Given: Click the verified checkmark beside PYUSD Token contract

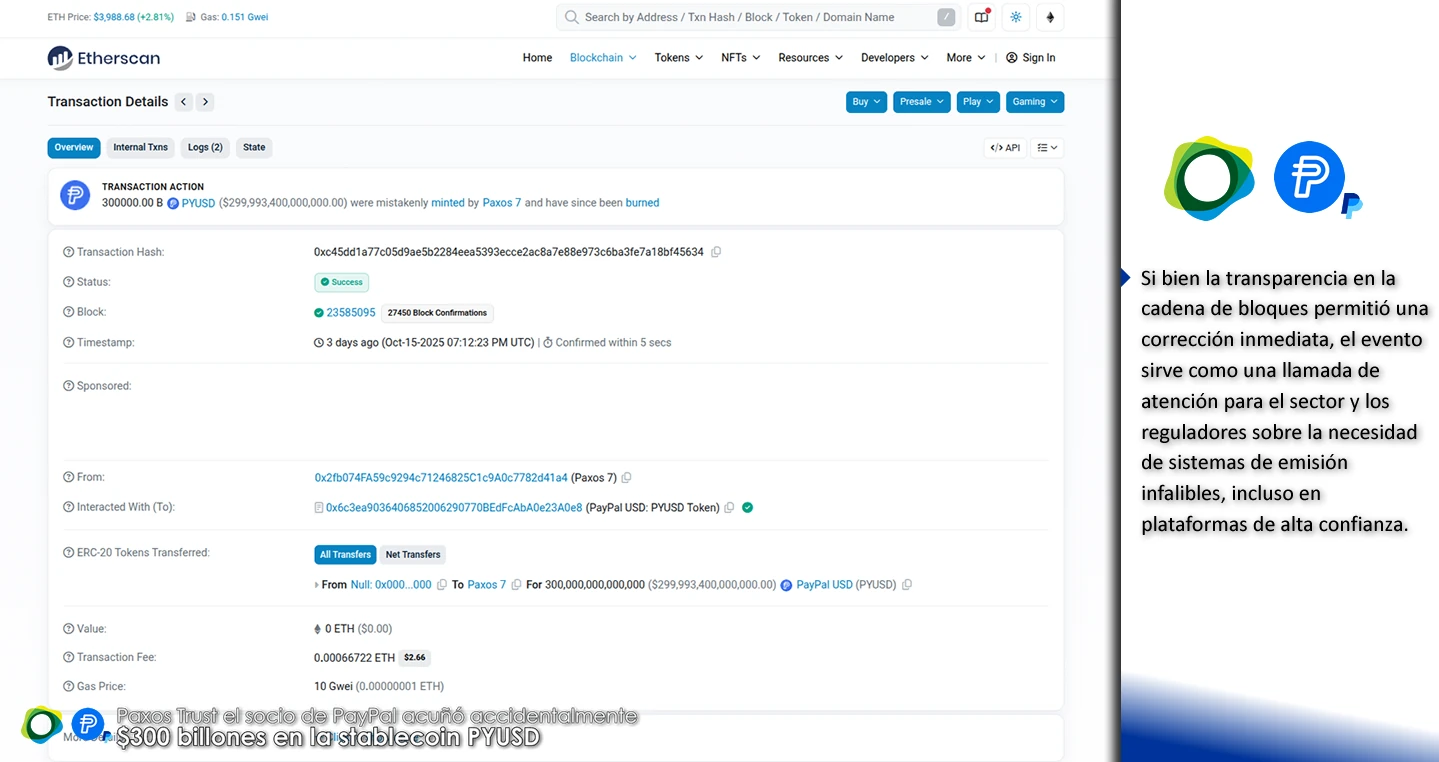Looking at the screenshot, I should click(x=746, y=507).
